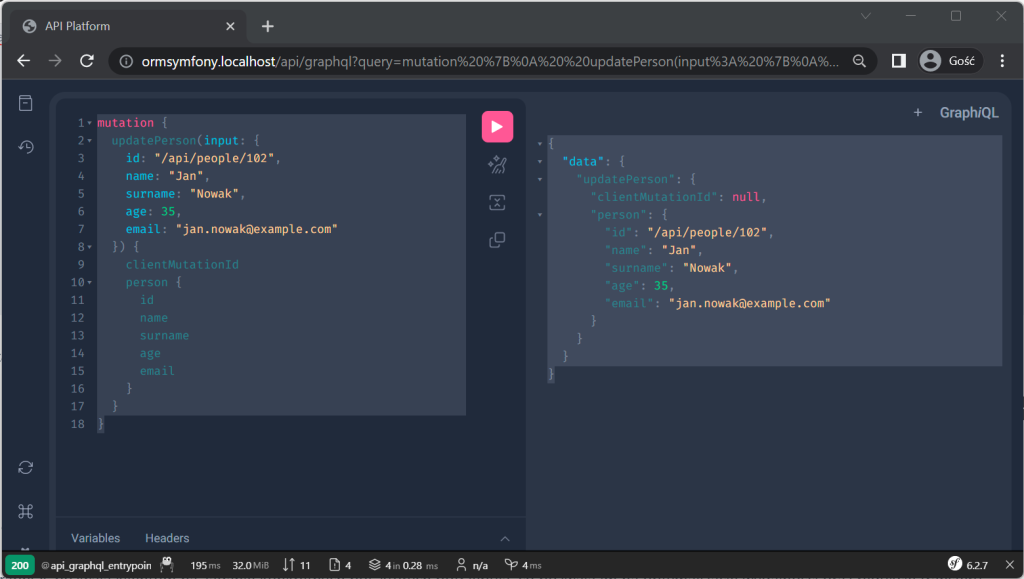Open the logs panel showing 4

pos(340,565)
